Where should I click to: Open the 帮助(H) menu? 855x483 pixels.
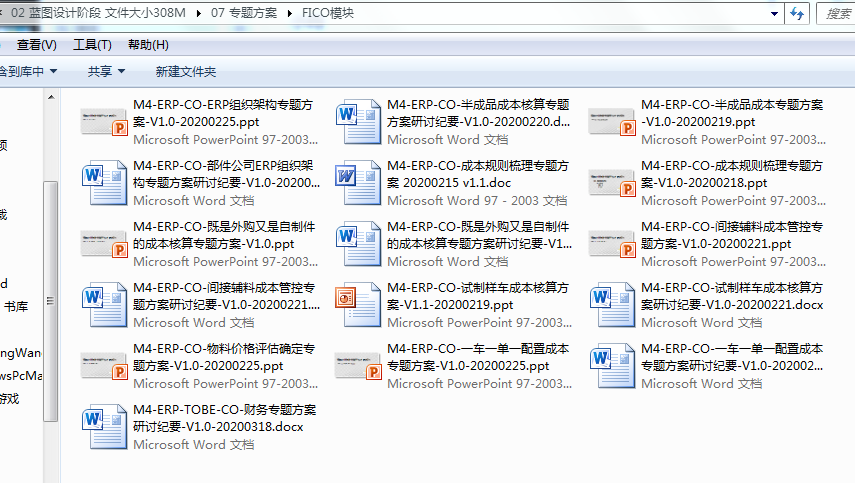(148, 45)
